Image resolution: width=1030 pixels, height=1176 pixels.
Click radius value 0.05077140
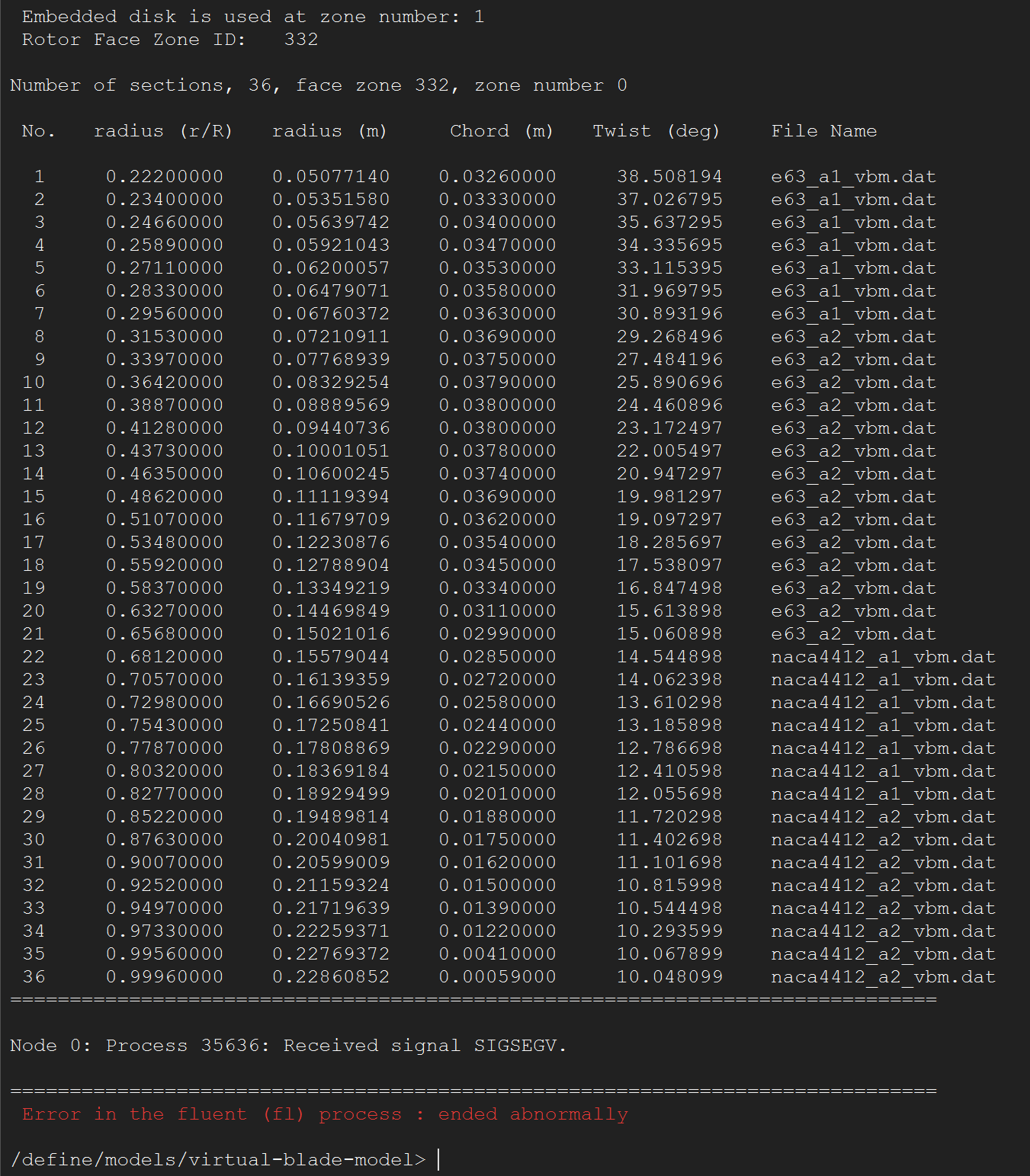pyautogui.click(x=331, y=177)
